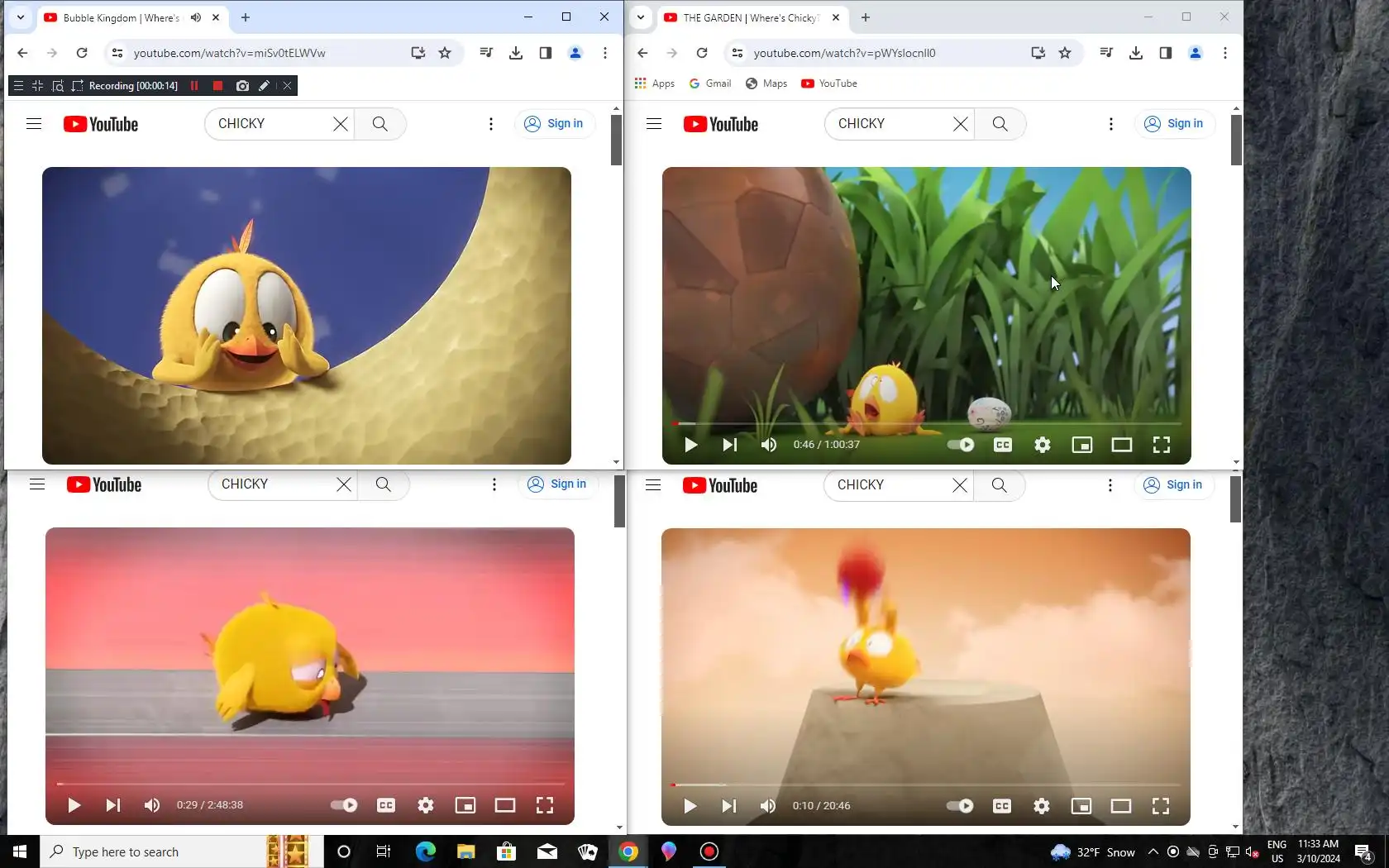Sign in from the Bubble Kingdom window
Image resolution: width=1389 pixels, height=868 pixels.
(555, 124)
